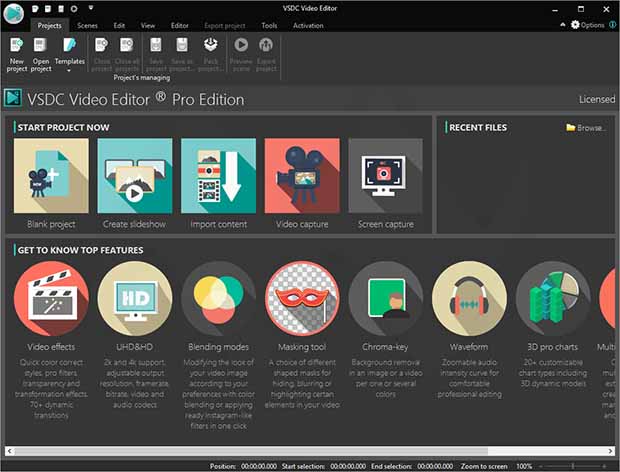
Task: Open Options with the gear icon
Action: click(x=588, y=25)
